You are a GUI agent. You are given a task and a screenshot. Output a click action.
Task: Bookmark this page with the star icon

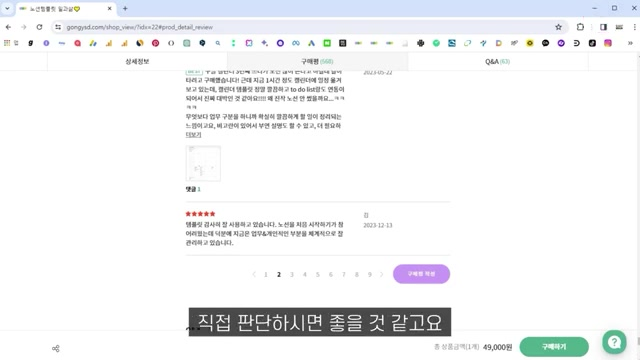click(x=558, y=27)
